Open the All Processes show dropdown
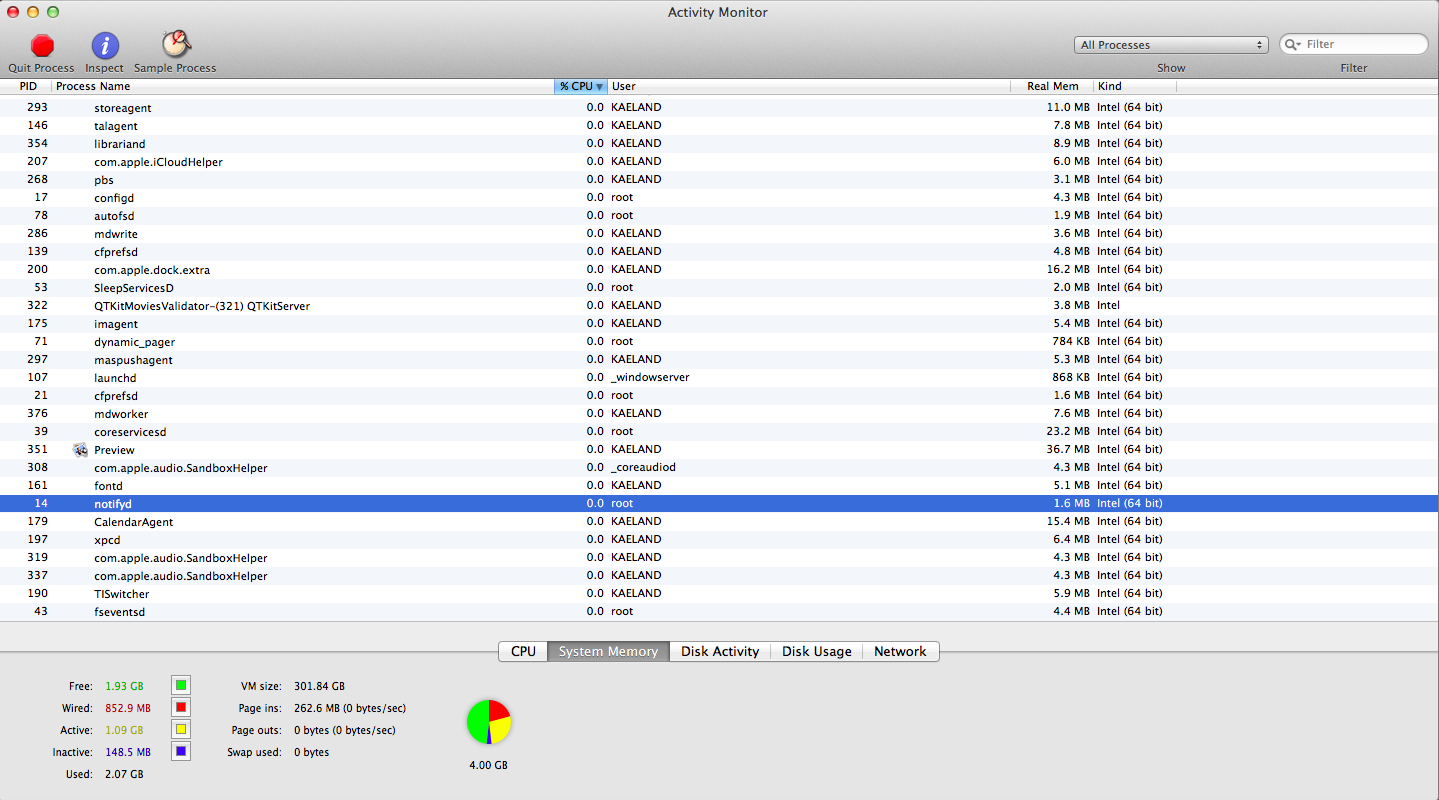Image resolution: width=1439 pixels, height=800 pixels. point(1172,45)
